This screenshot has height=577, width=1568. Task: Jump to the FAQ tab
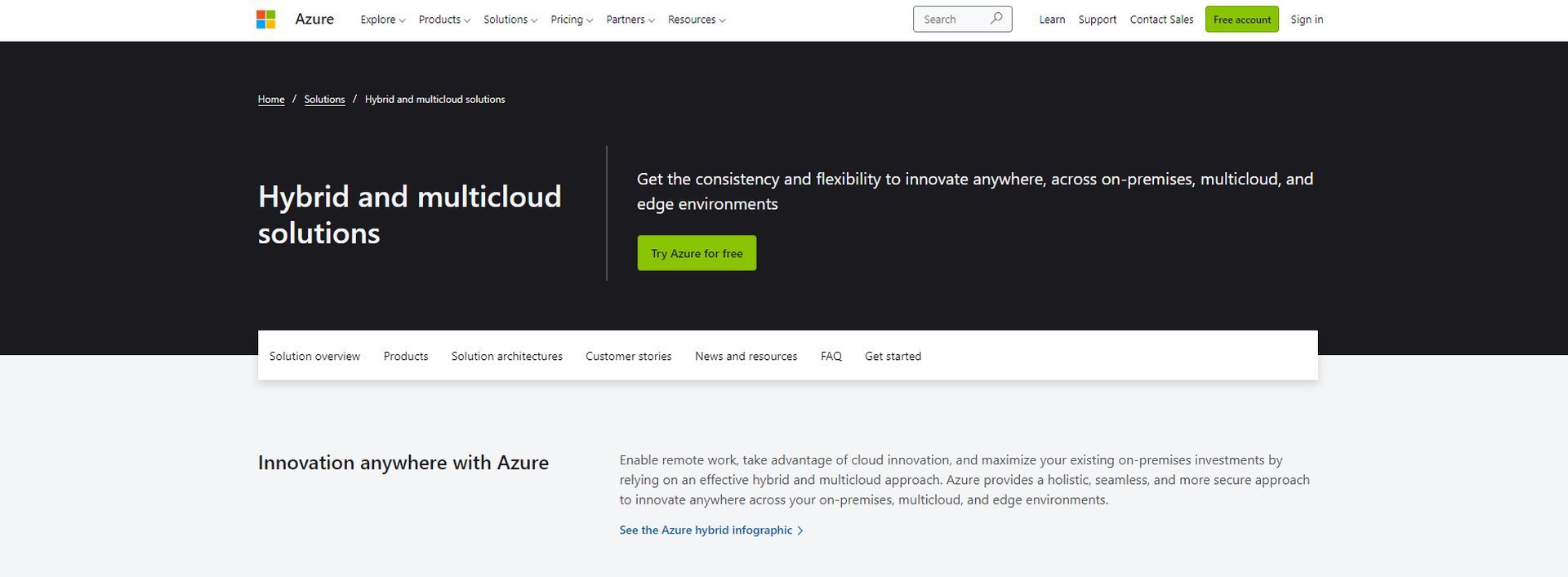831,357
